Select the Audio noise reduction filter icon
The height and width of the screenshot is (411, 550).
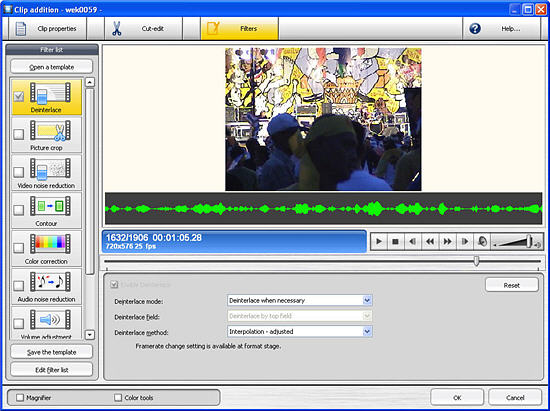[x=50, y=282]
